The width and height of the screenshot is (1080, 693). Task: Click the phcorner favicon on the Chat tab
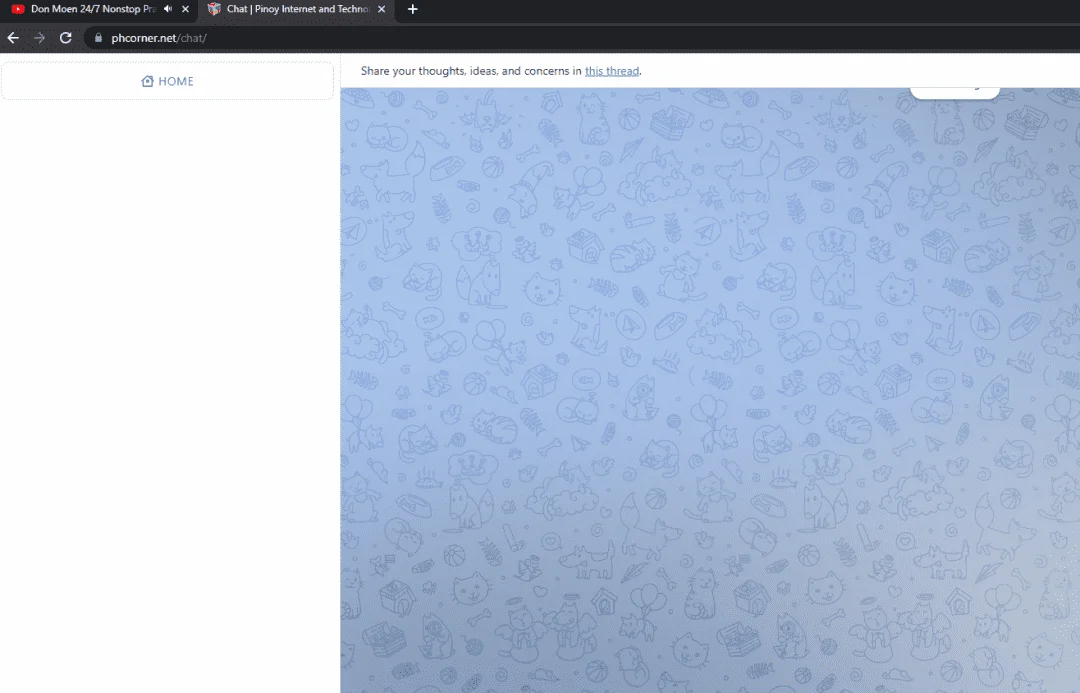214,9
